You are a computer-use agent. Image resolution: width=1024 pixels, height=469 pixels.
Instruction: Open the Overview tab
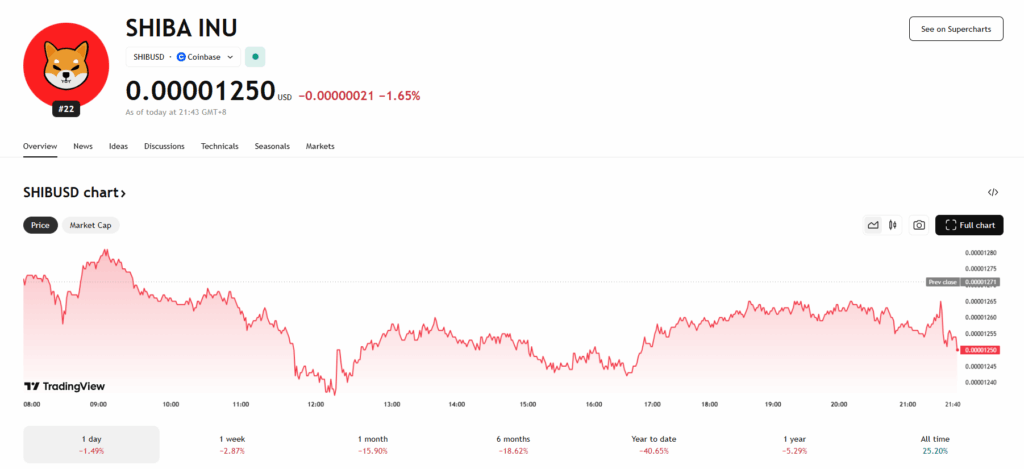point(40,146)
